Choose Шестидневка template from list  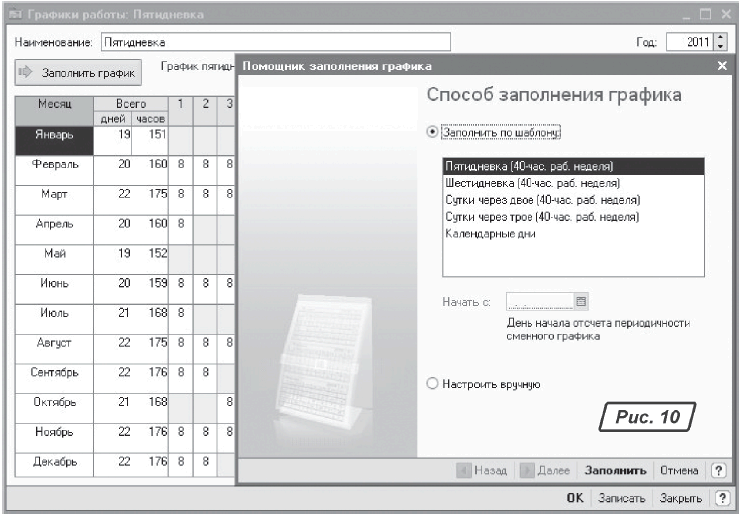coord(532,183)
